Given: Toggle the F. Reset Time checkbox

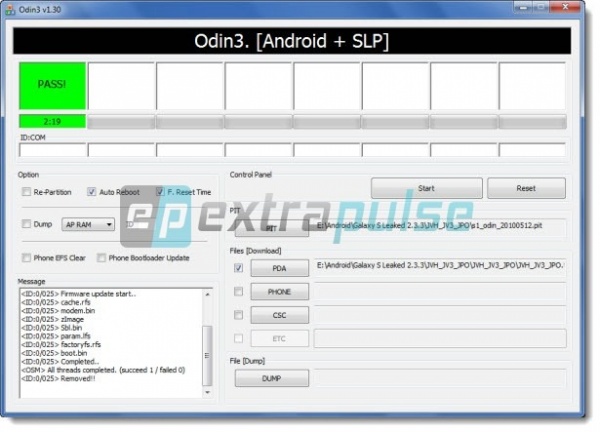Looking at the screenshot, I should pyautogui.click(x=160, y=192).
